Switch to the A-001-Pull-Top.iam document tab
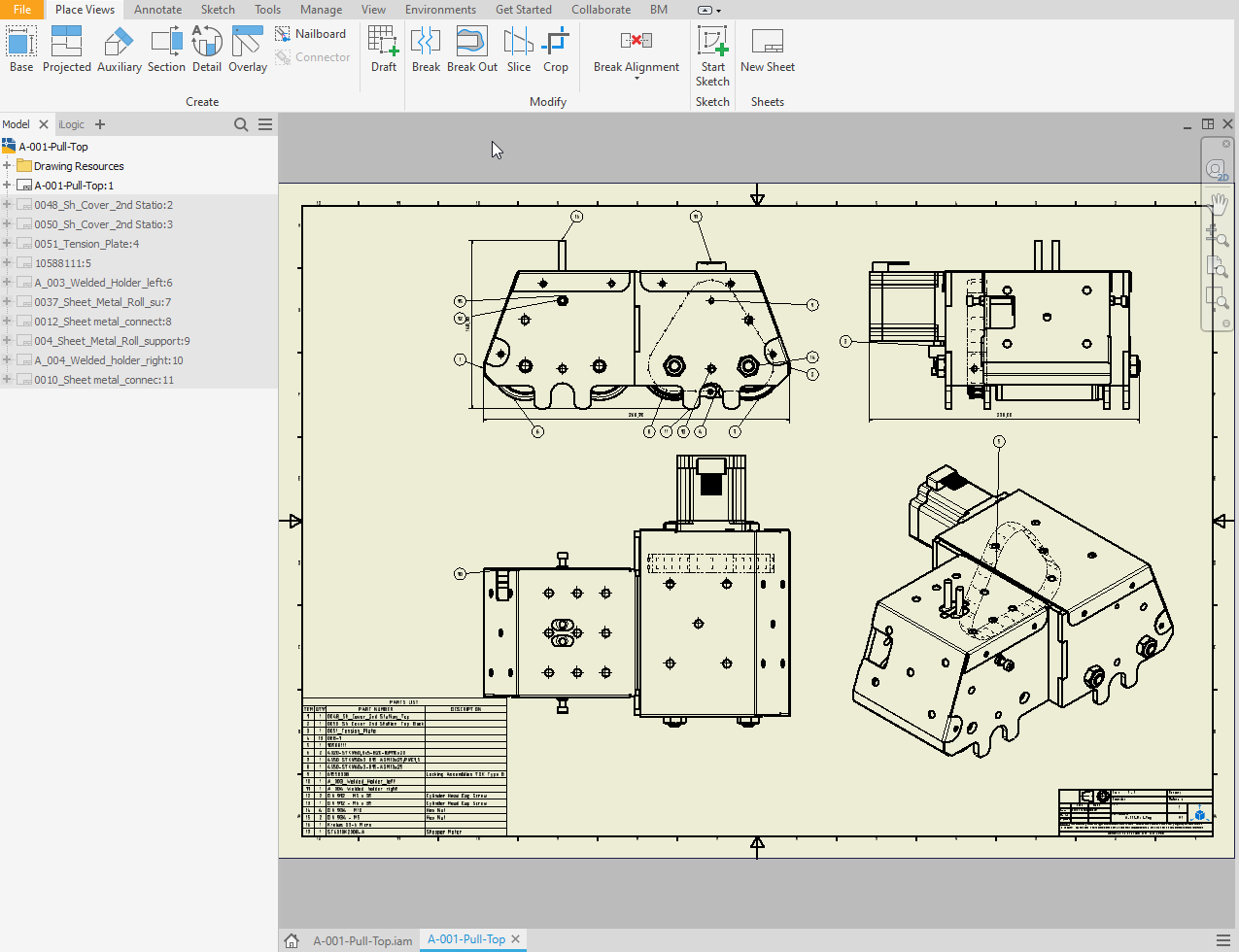The height and width of the screenshot is (952, 1239). [362, 940]
